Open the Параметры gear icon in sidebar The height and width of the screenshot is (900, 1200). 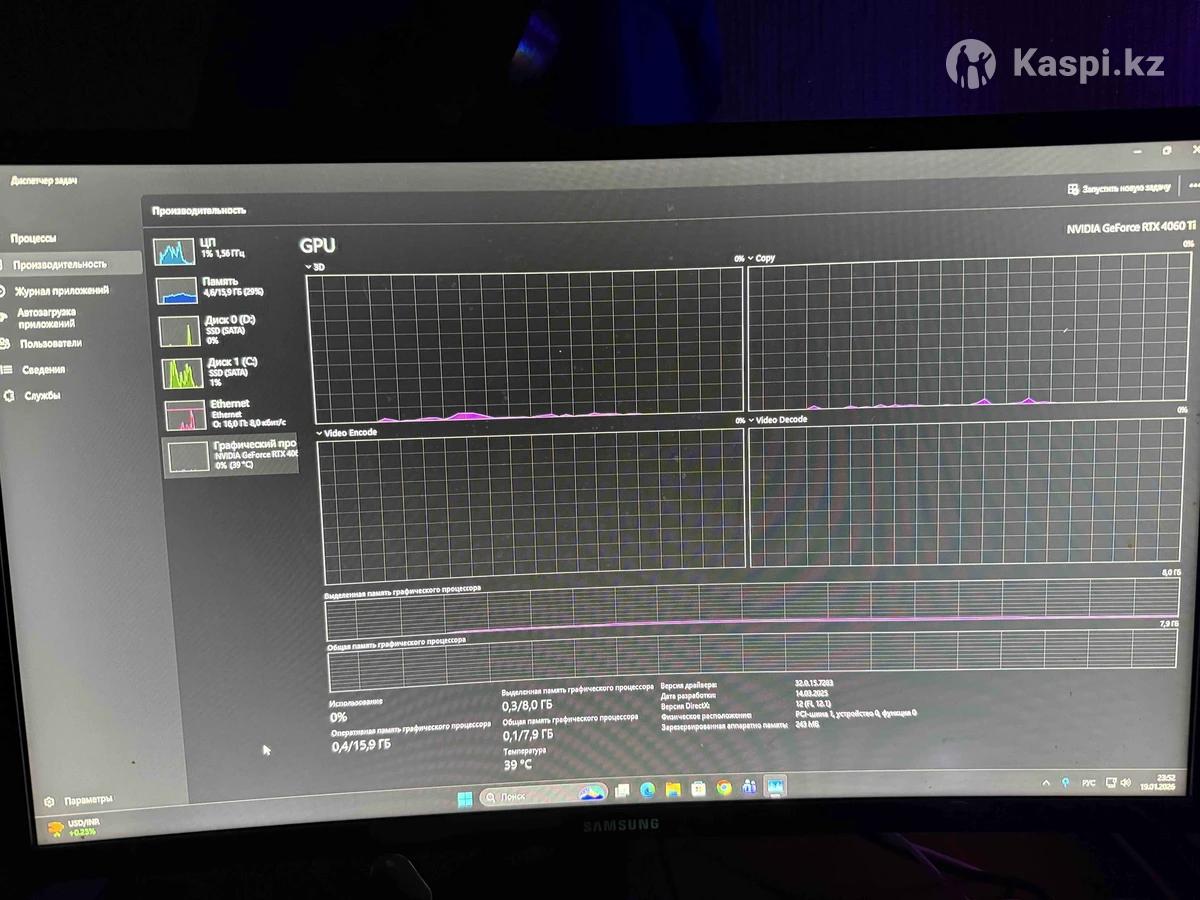(49, 801)
